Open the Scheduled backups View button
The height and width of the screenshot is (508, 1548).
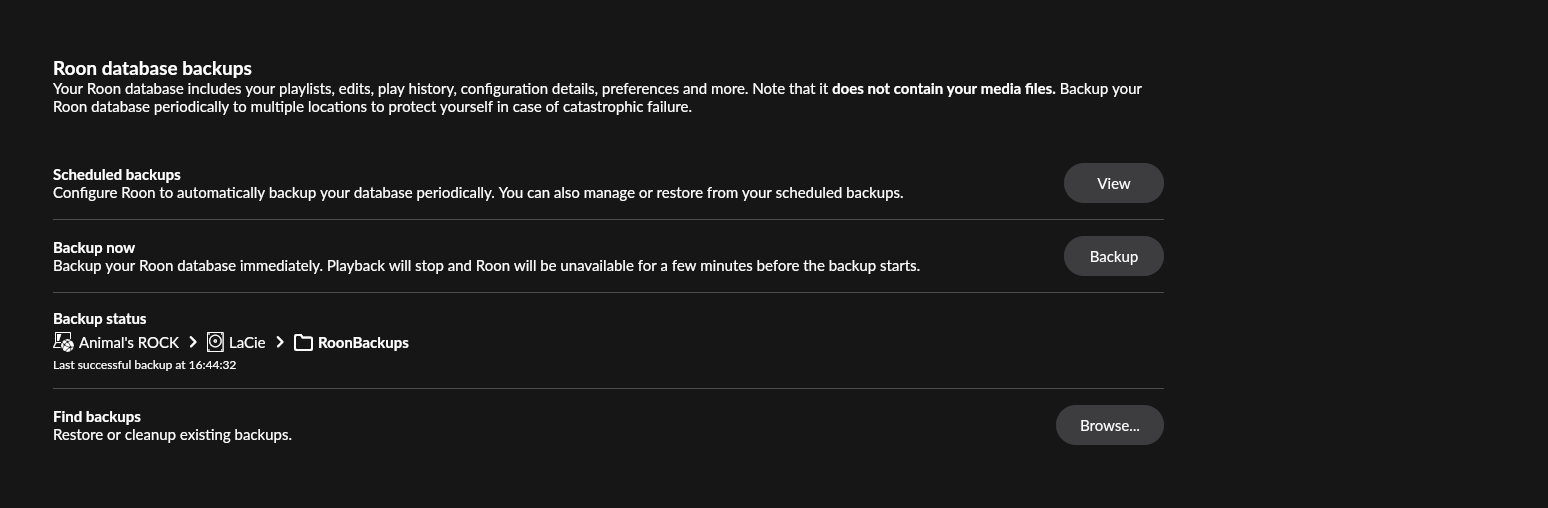pyautogui.click(x=1113, y=183)
